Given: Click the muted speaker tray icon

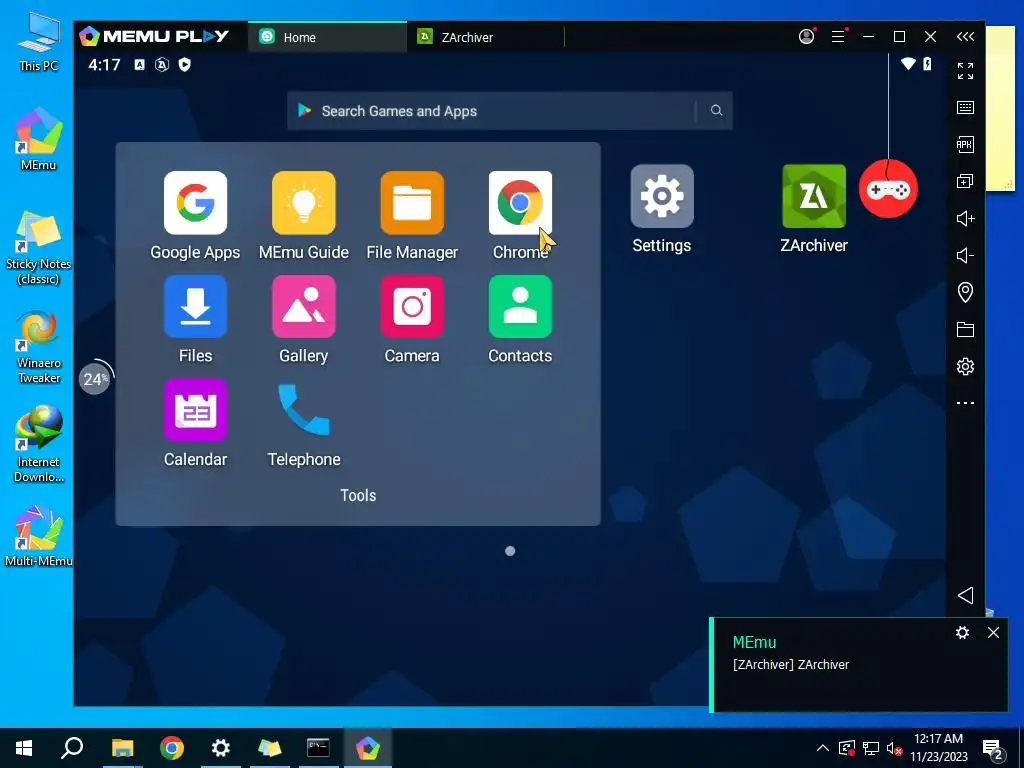Looking at the screenshot, I should click(x=895, y=748).
